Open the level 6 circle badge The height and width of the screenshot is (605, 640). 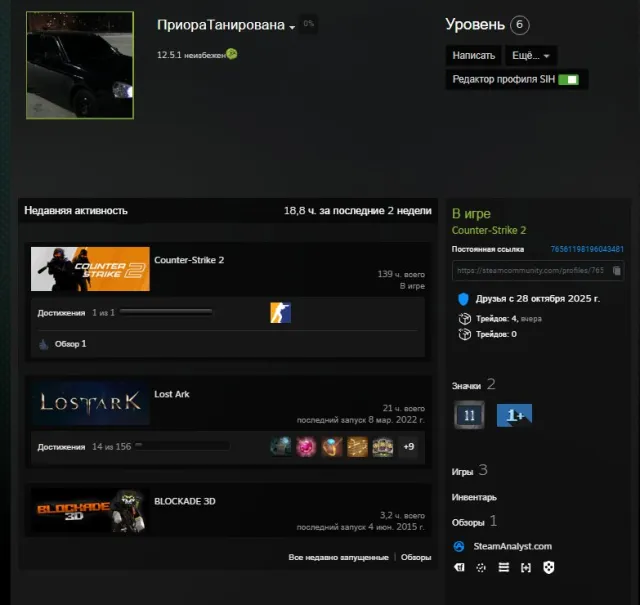pyautogui.click(x=520, y=24)
